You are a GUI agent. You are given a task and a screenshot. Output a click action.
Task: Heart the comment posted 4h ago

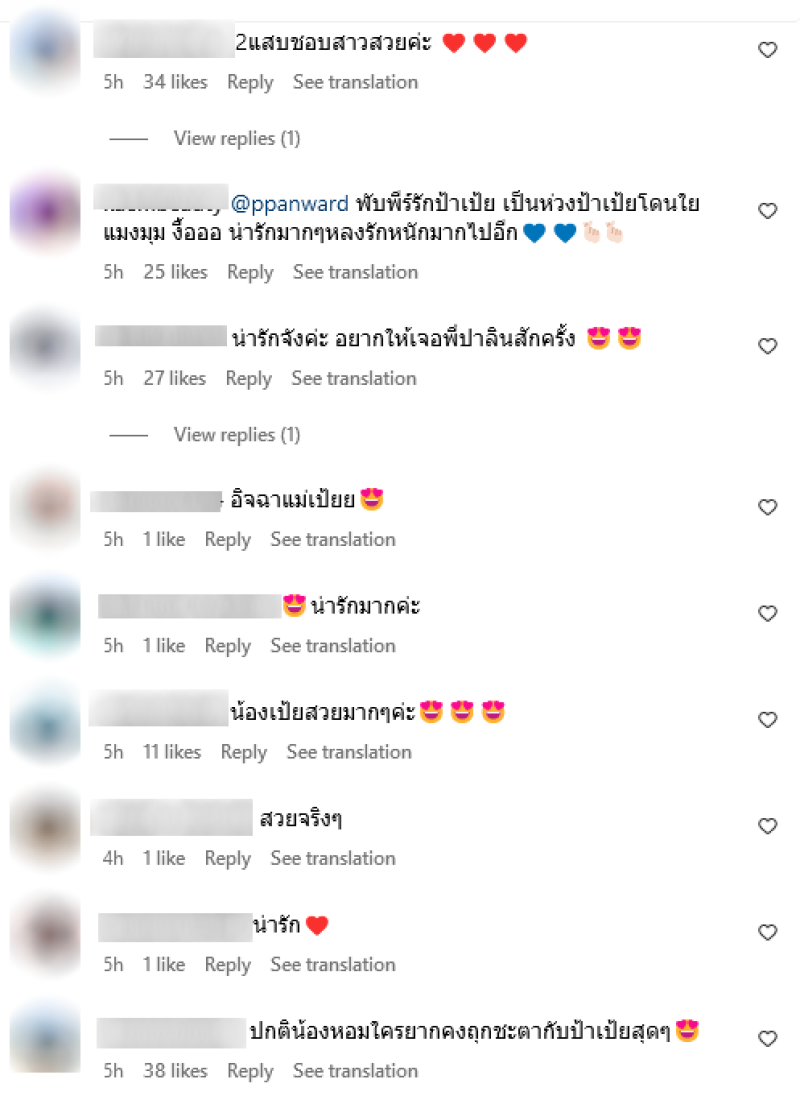[768, 826]
